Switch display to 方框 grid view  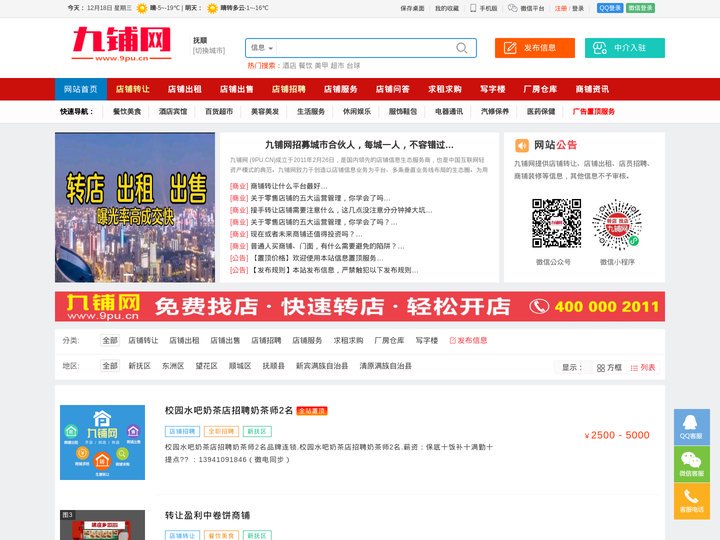point(609,368)
